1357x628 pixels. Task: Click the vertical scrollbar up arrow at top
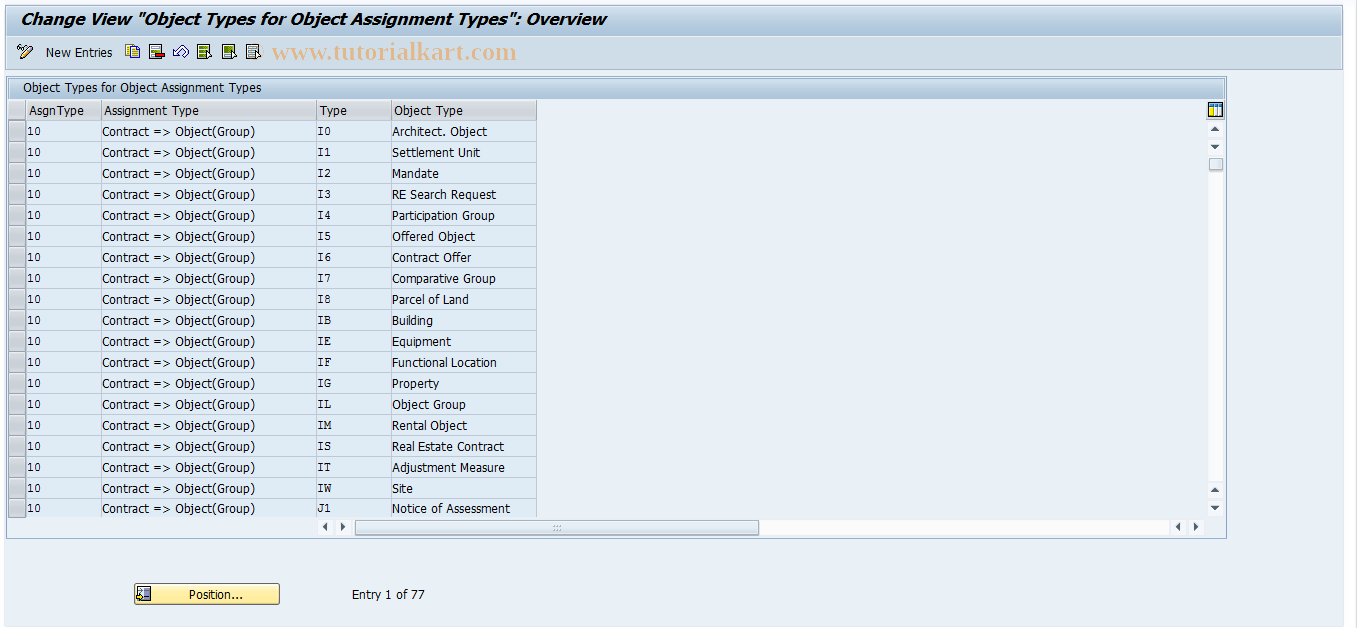click(1215, 129)
